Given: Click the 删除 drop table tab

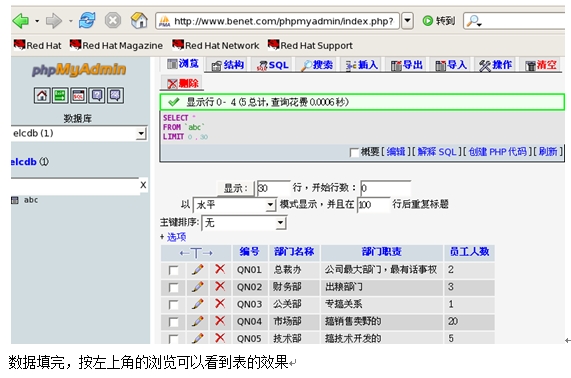Looking at the screenshot, I should pos(182,84).
